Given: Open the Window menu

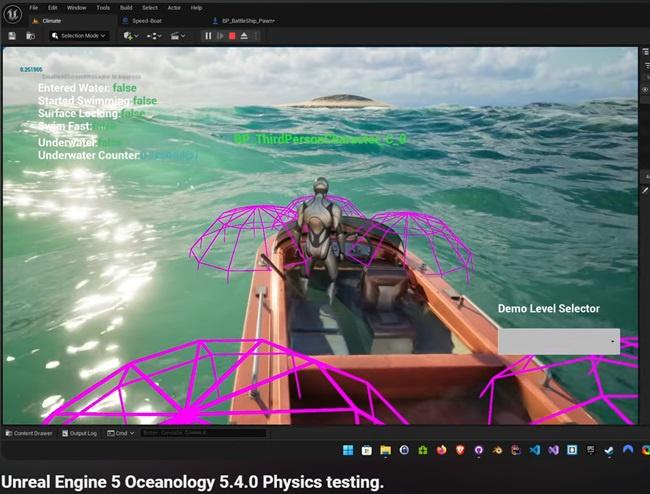Looking at the screenshot, I should [77, 8].
